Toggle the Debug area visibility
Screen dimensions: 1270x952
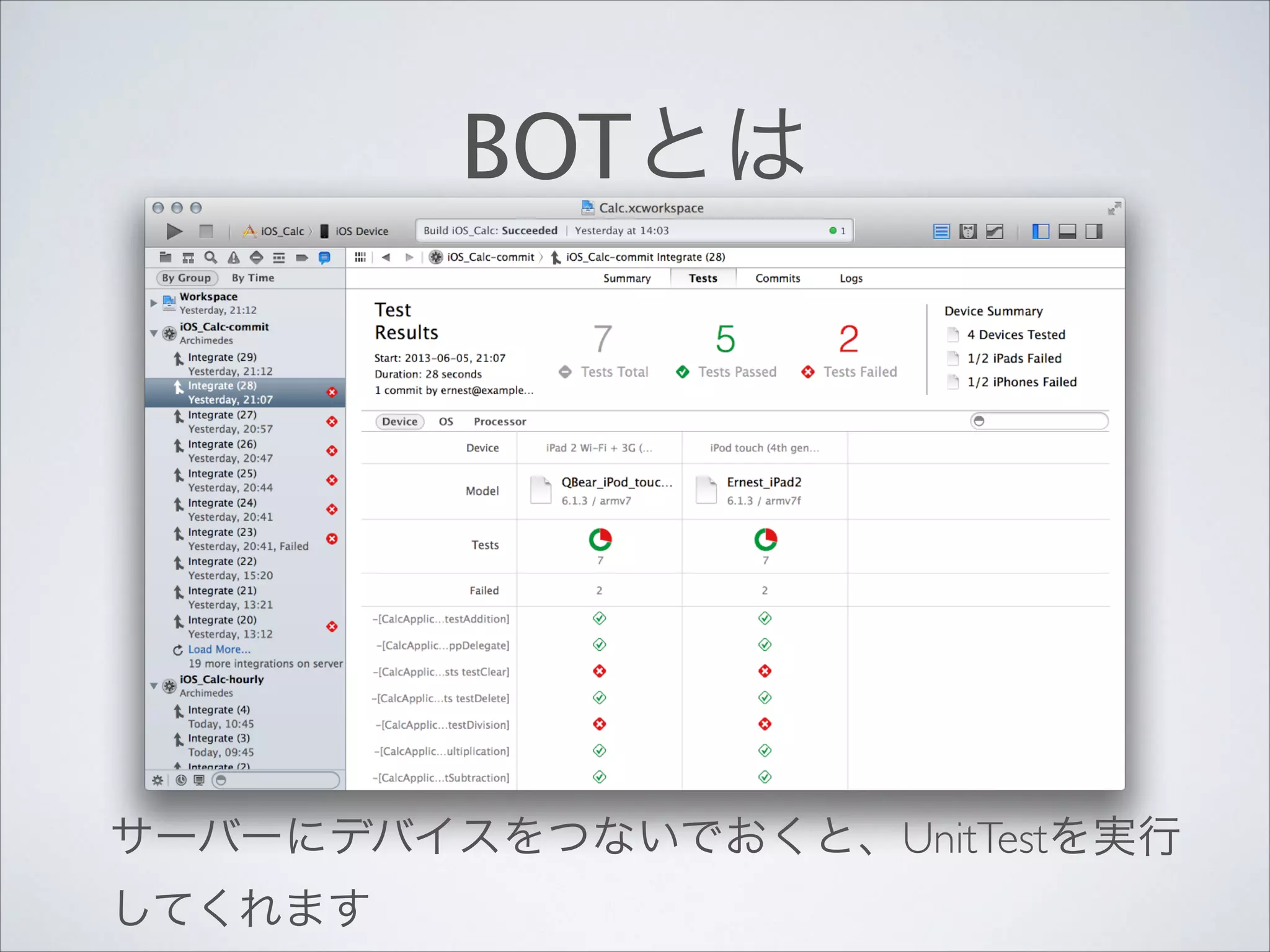coord(1067,231)
